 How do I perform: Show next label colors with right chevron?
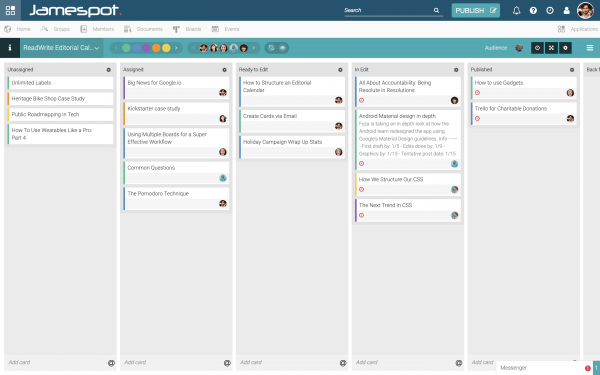point(176,48)
